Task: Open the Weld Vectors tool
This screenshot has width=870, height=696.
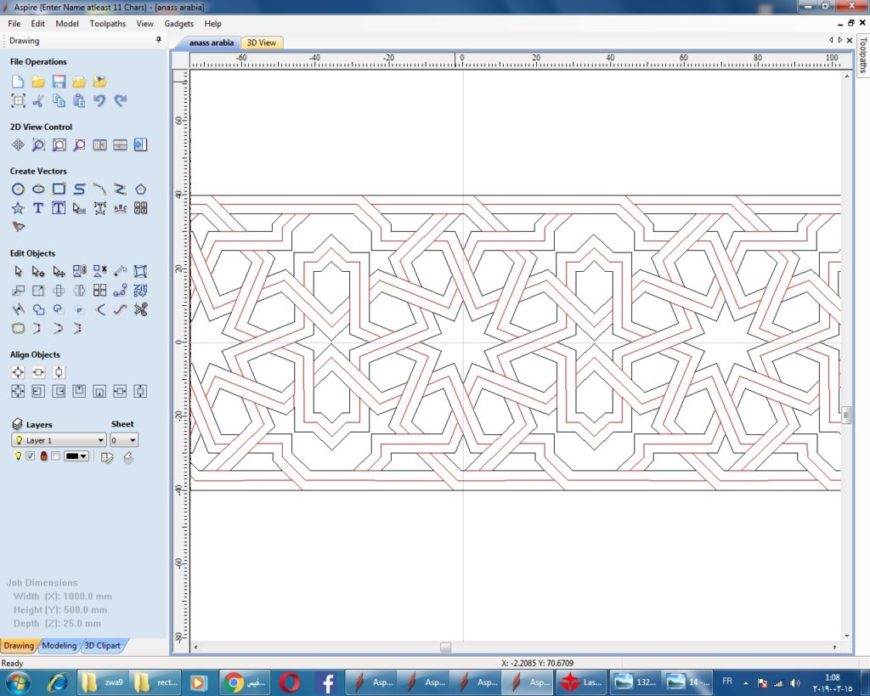Action: [x=40, y=310]
